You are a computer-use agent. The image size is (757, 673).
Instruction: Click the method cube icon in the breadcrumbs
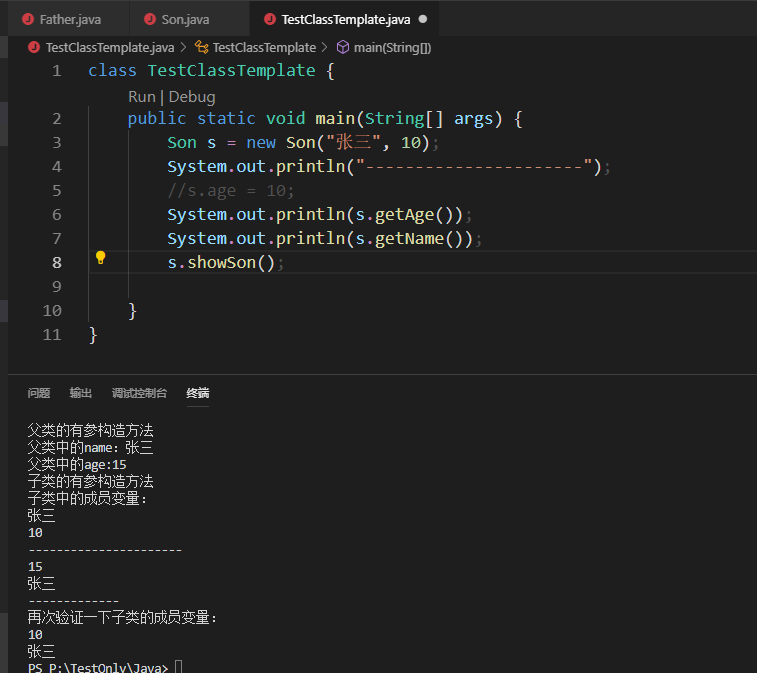point(343,47)
